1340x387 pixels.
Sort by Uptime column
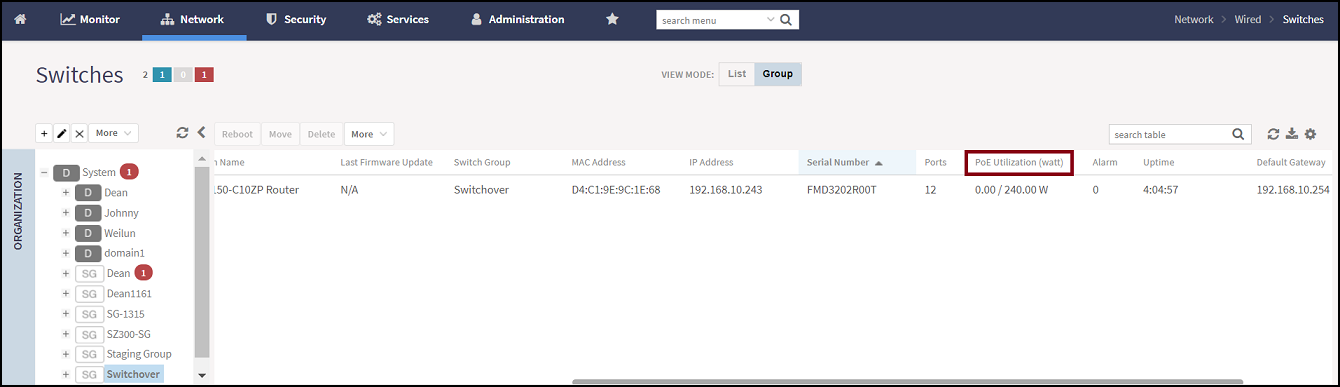(x=1159, y=162)
